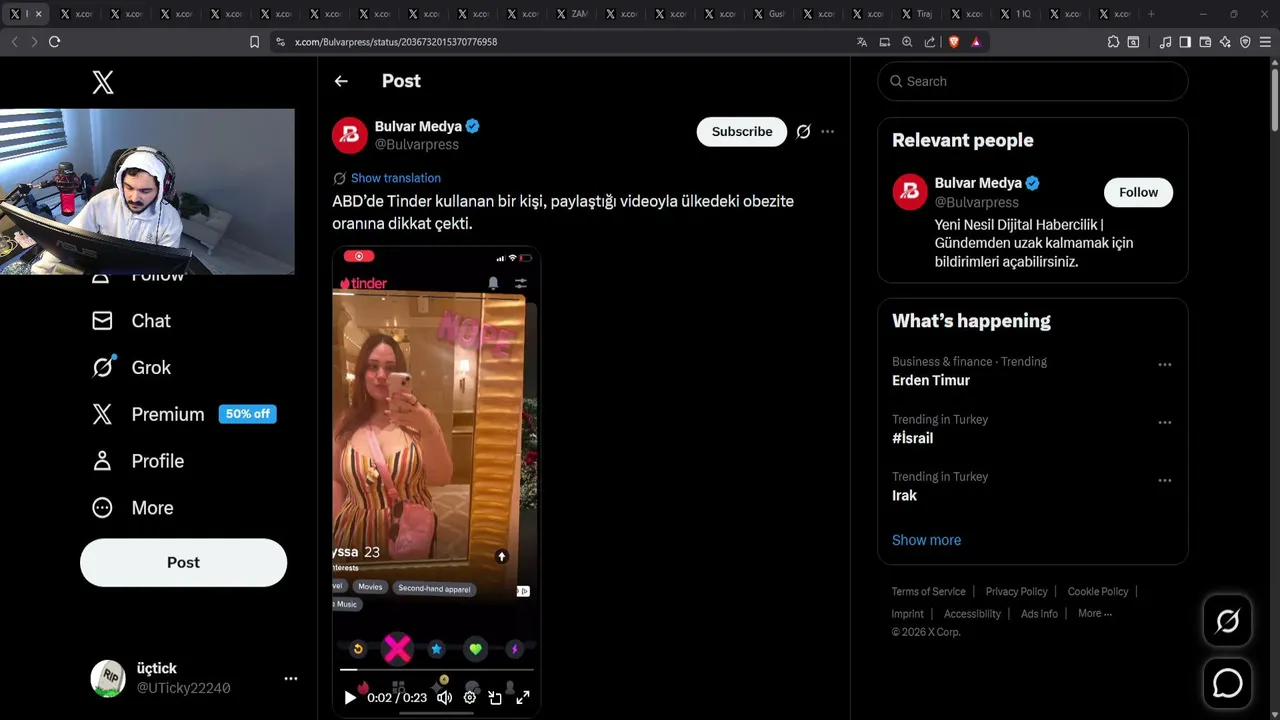Click the Search input field
Image resolution: width=1280 pixels, height=720 pixels.
click(x=1033, y=81)
